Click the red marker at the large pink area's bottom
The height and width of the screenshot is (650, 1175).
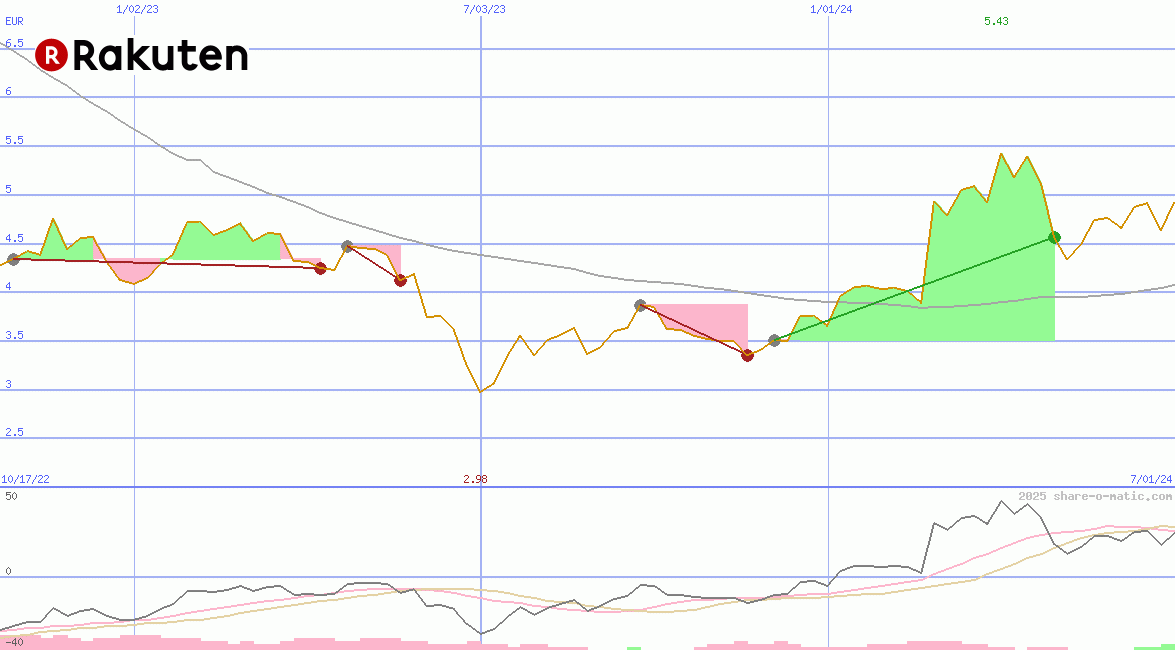[747, 355]
